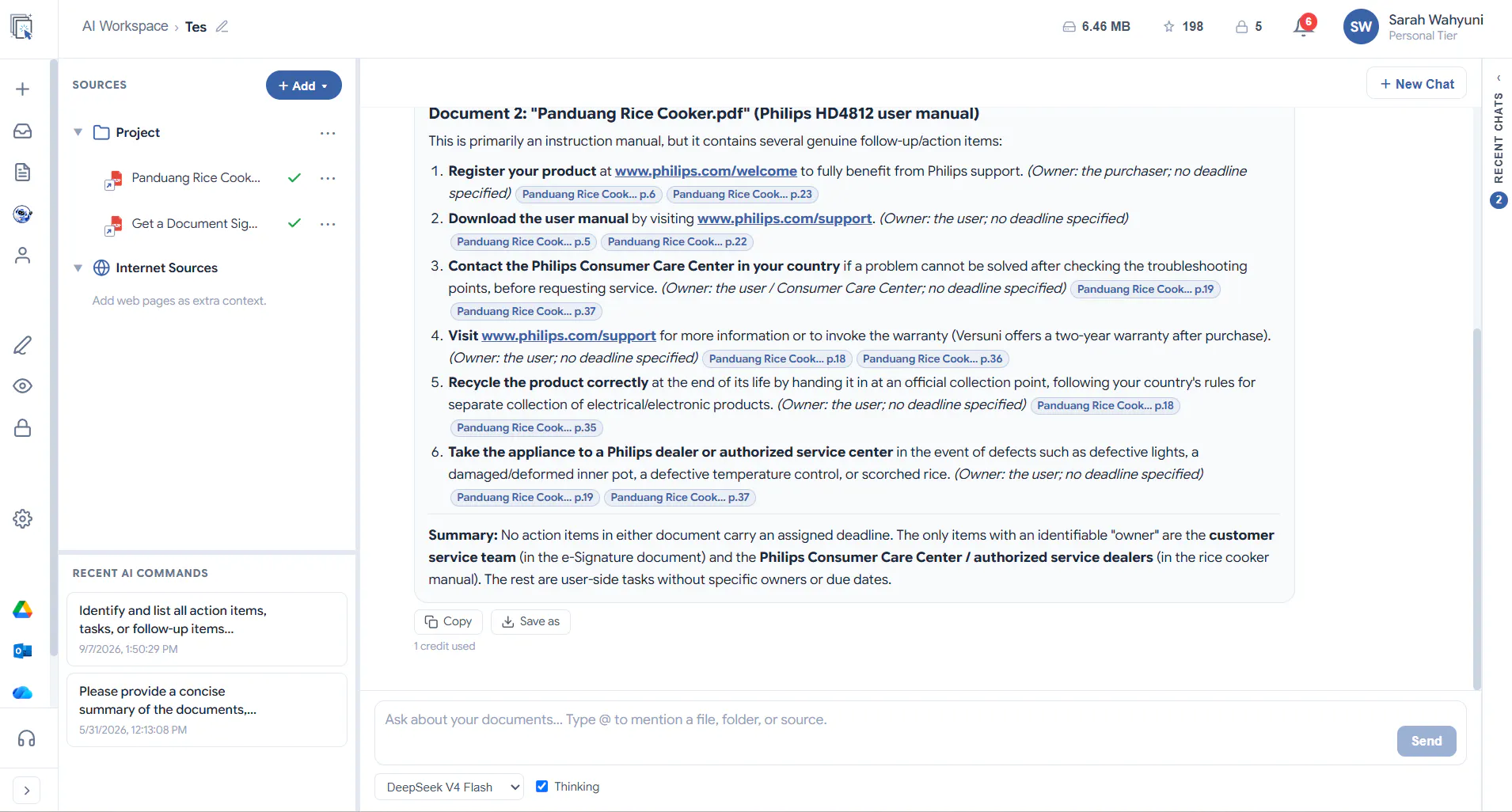Image resolution: width=1512 pixels, height=812 pixels.
Task: Open settings gear icon in sidebar
Action: click(x=23, y=519)
